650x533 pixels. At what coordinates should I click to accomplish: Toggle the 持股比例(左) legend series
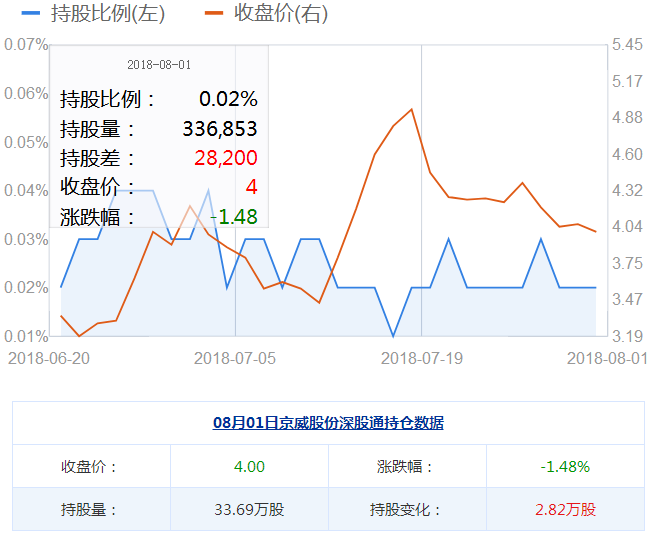93,13
